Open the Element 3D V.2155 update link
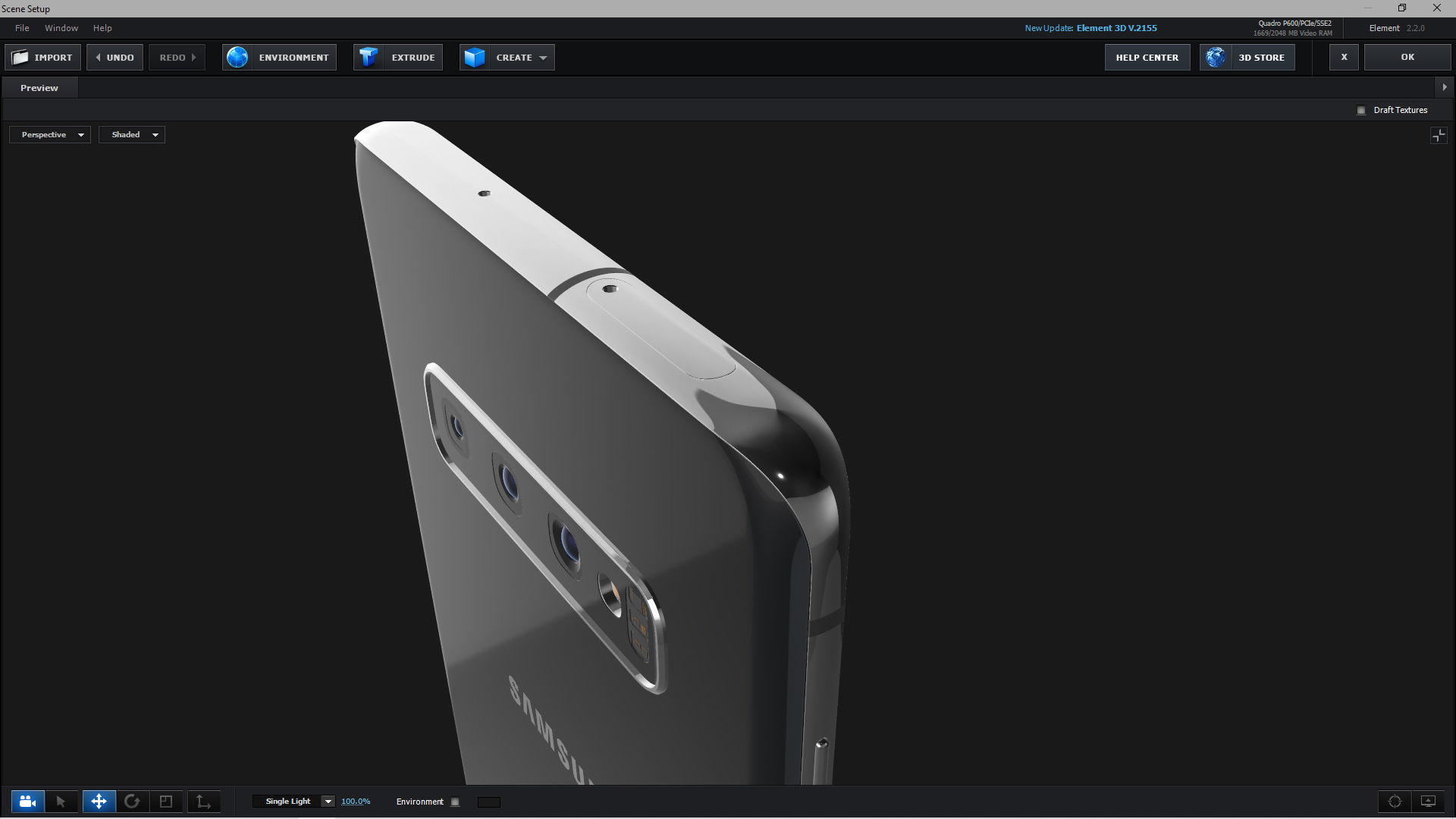The image size is (1456, 819). [x=1116, y=28]
